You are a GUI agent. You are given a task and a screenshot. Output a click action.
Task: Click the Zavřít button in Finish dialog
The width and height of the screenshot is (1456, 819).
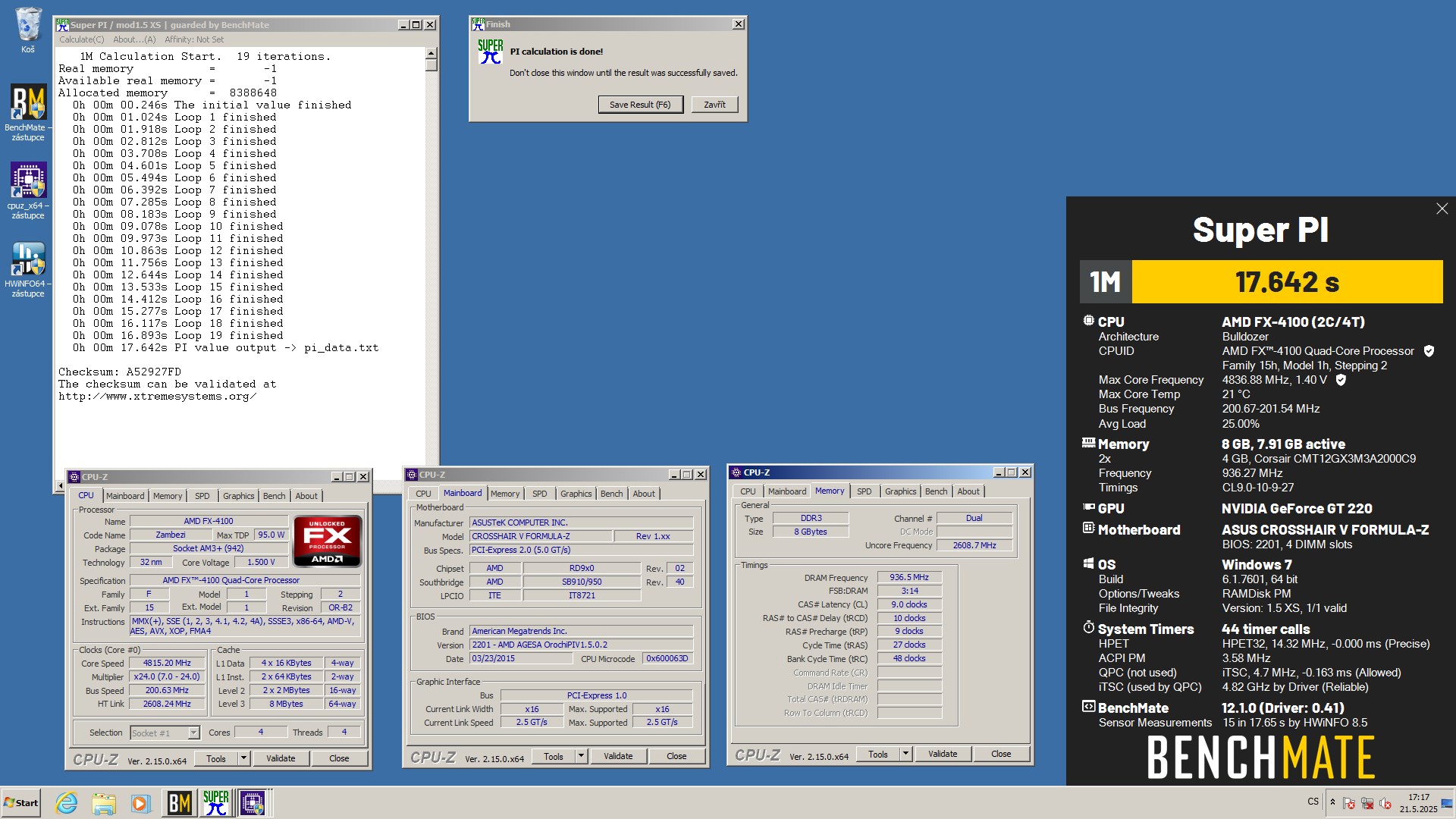(714, 105)
